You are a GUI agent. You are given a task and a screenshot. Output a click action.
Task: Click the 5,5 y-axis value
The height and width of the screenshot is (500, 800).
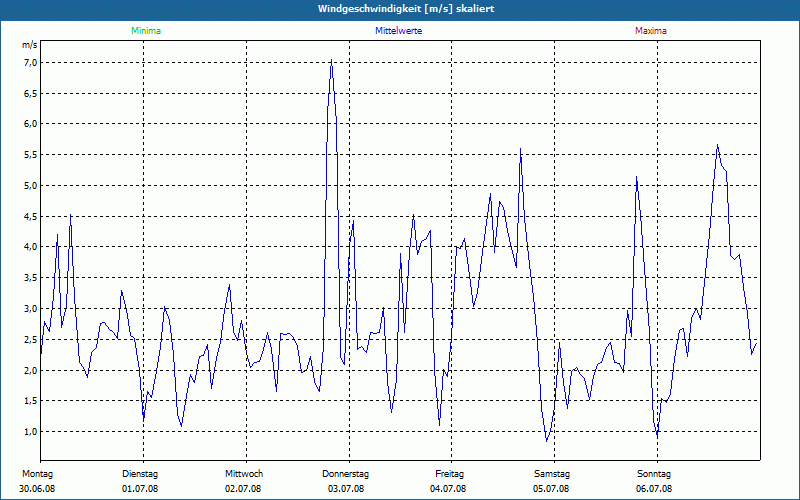click(x=31, y=155)
